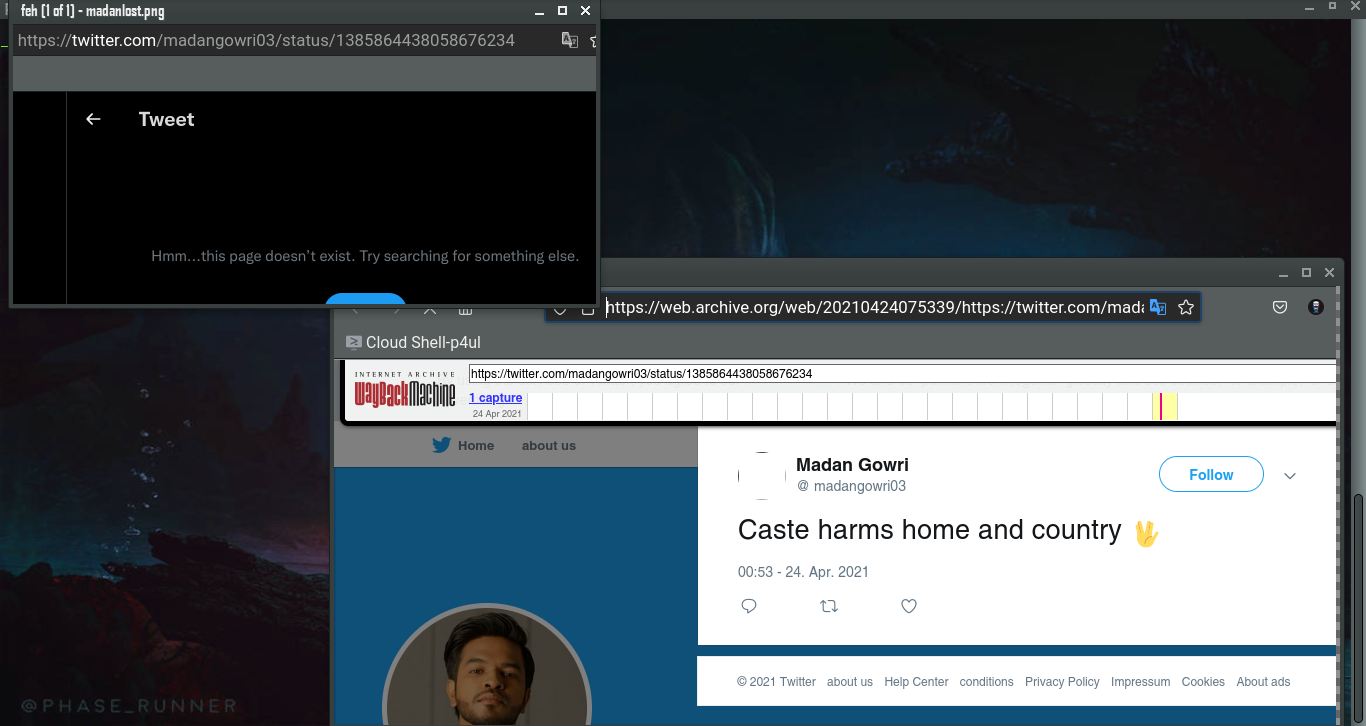The image size is (1366, 726).
Task: Click the Twitter bird icon beside Home
Action: (x=442, y=446)
